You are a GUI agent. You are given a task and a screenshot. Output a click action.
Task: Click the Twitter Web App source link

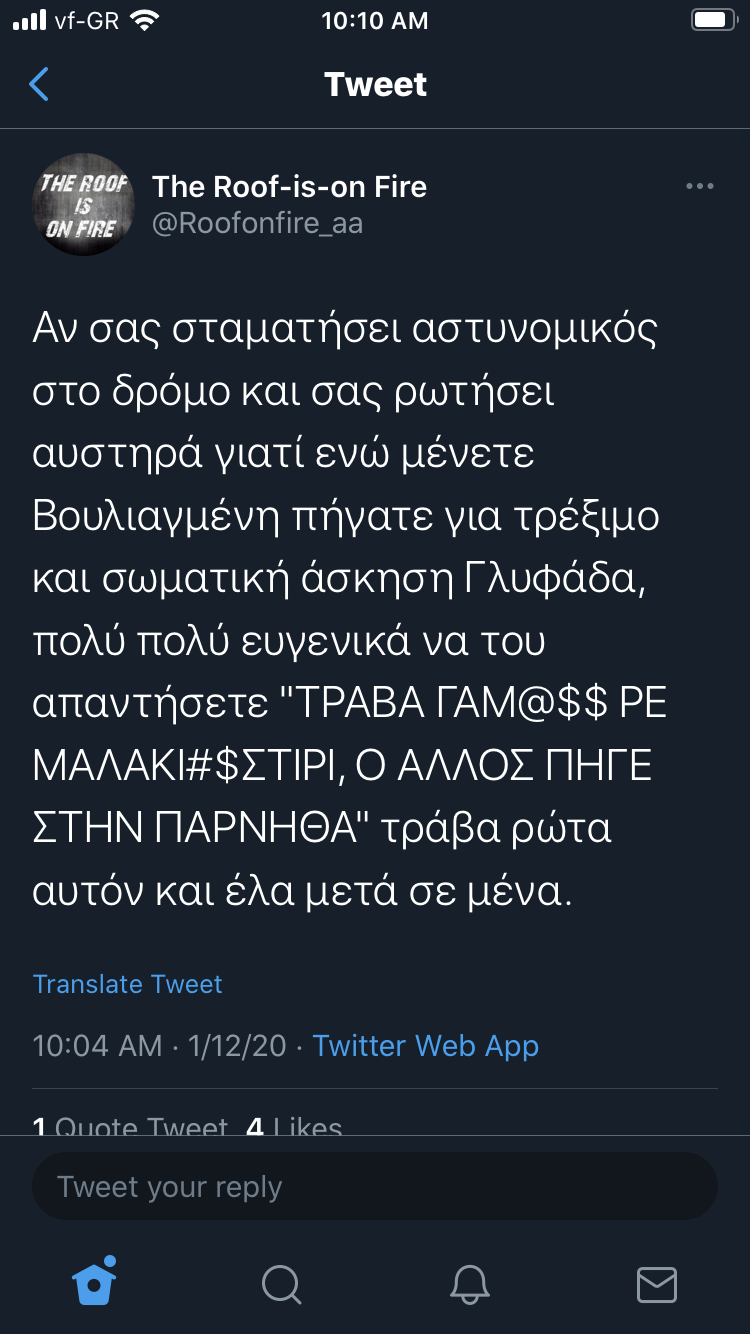[x=425, y=1046]
